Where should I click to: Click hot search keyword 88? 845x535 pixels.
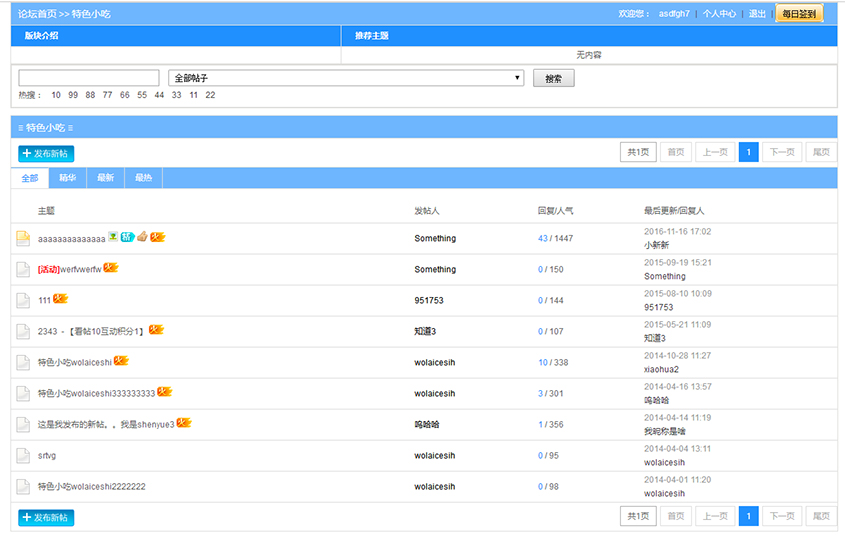[90, 95]
